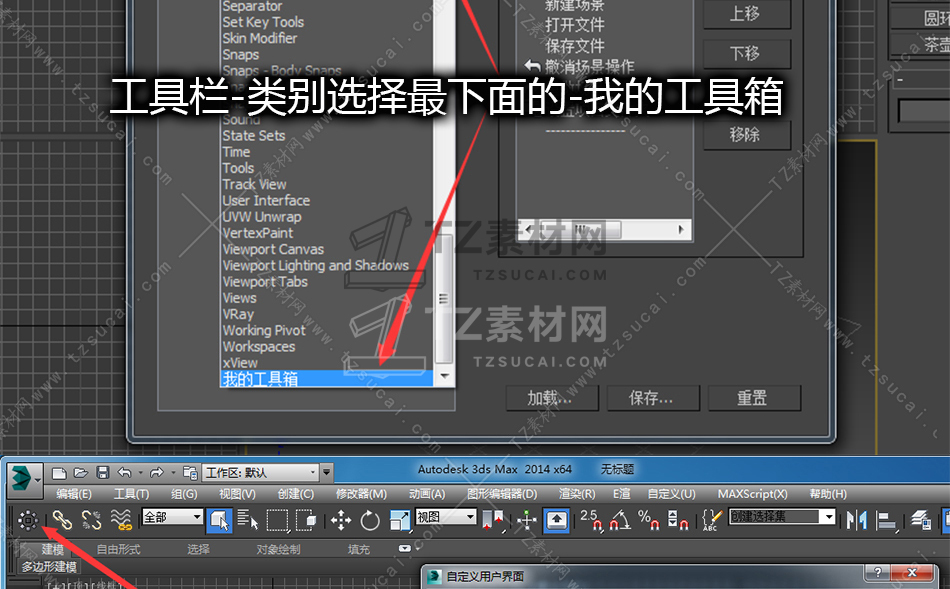Create a new scene from quick access toolbar
Viewport: 950px width, 589px height.
(59, 473)
